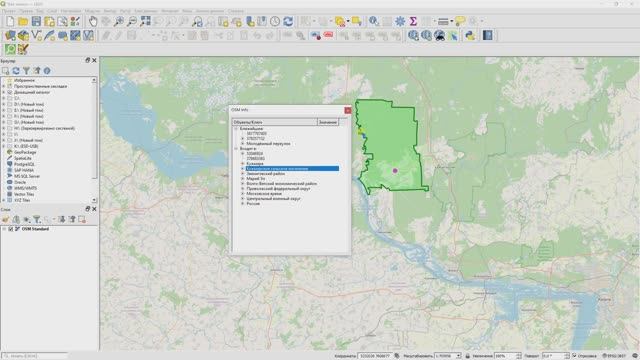Open the scale dropdown in status bar
The width and height of the screenshot is (640, 360).
(458, 356)
